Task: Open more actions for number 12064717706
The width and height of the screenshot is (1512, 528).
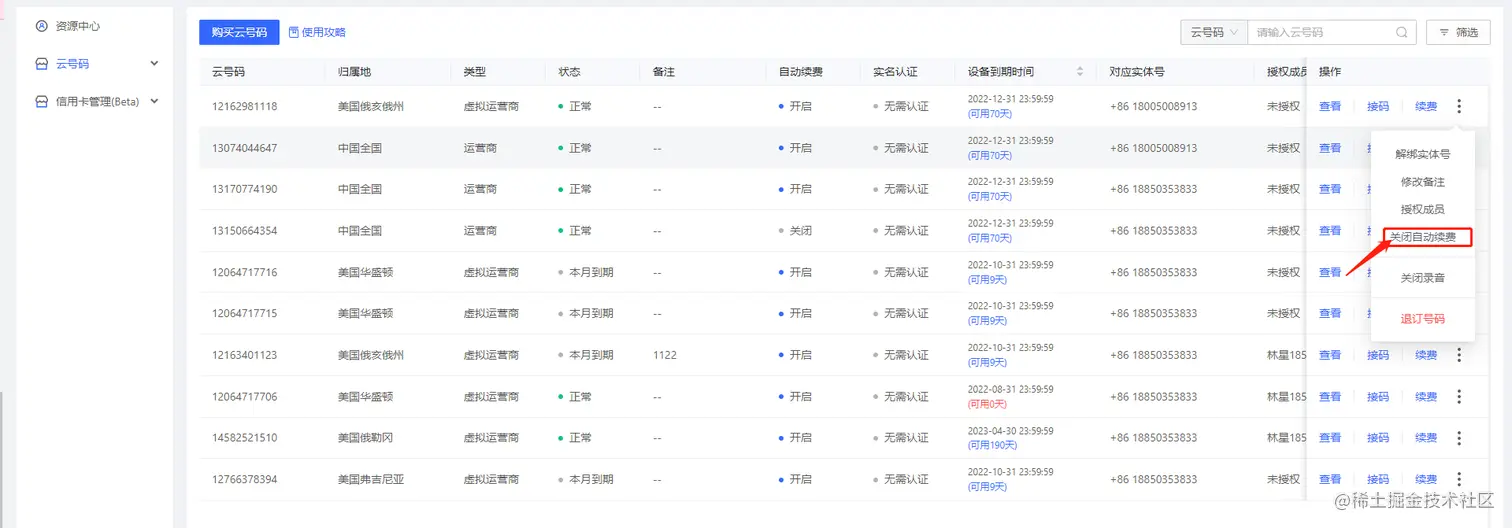Action: [1459, 397]
